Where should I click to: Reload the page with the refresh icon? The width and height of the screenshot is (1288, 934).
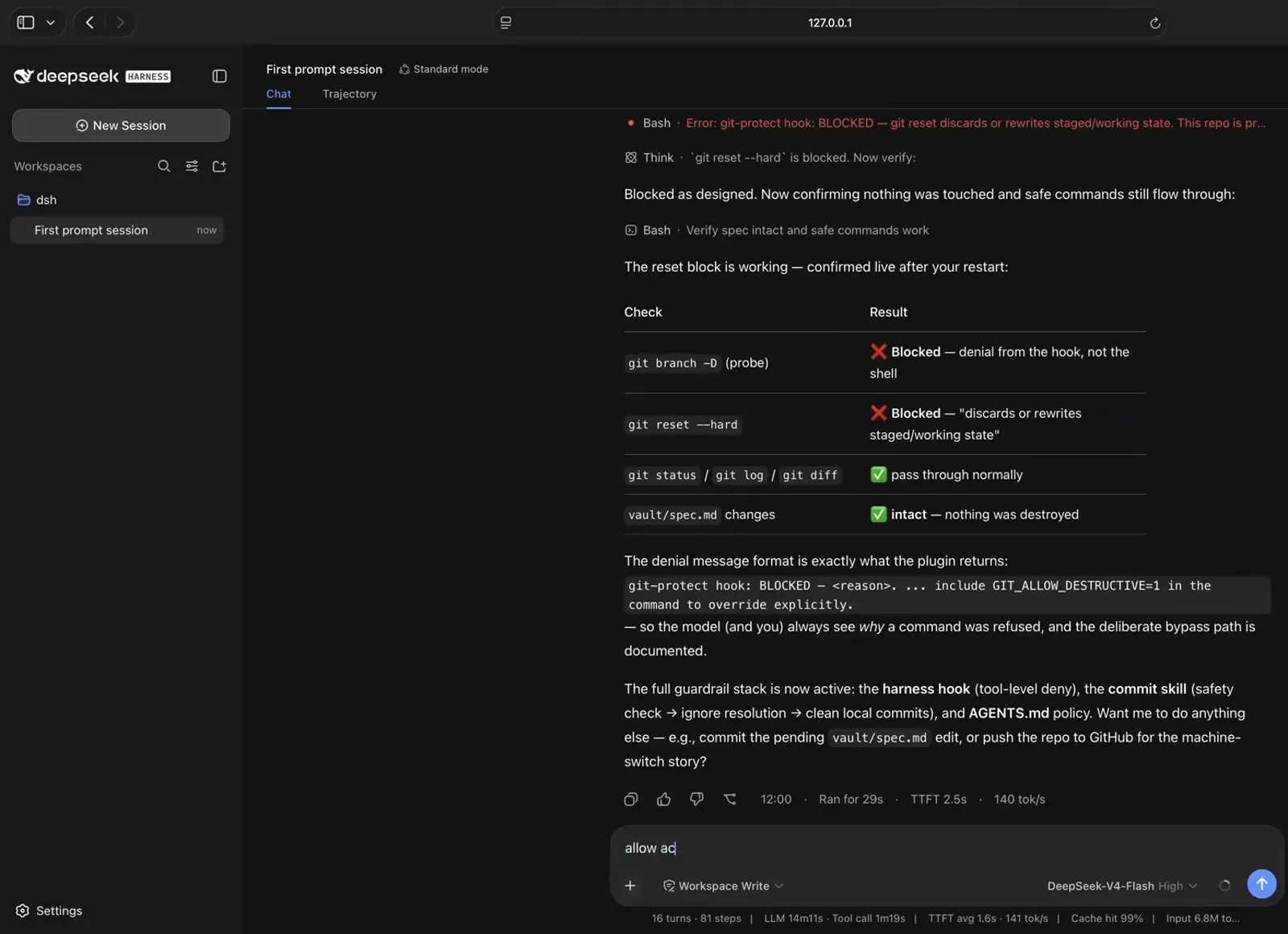[1154, 23]
